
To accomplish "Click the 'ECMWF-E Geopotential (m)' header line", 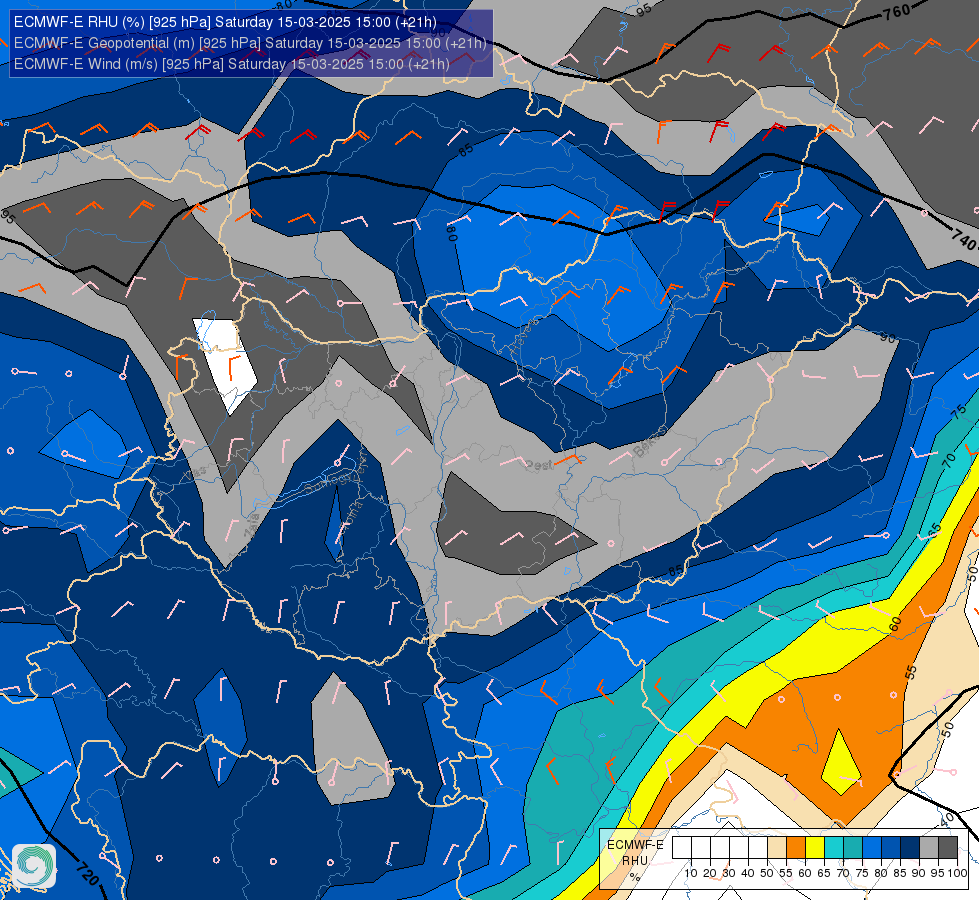I will click(250, 43).
